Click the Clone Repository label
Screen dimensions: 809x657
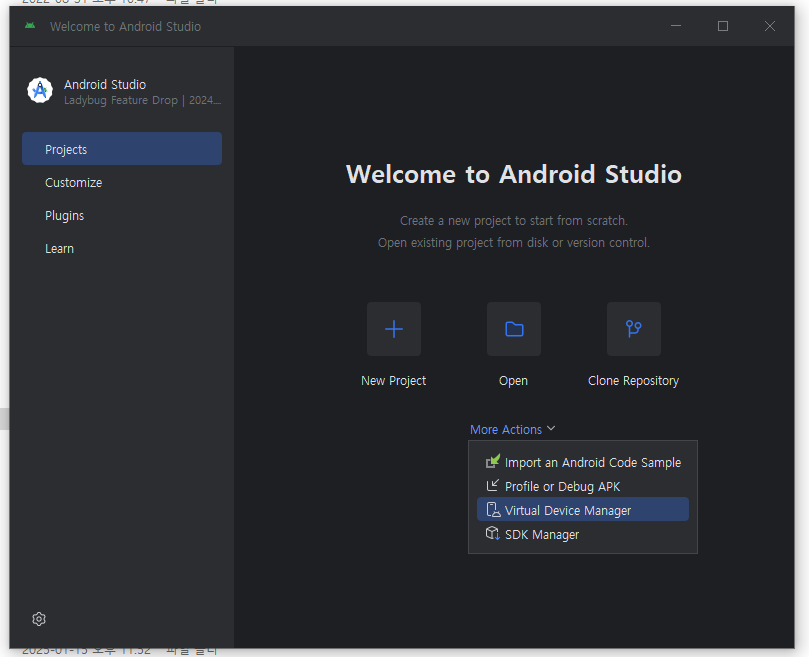pos(634,381)
